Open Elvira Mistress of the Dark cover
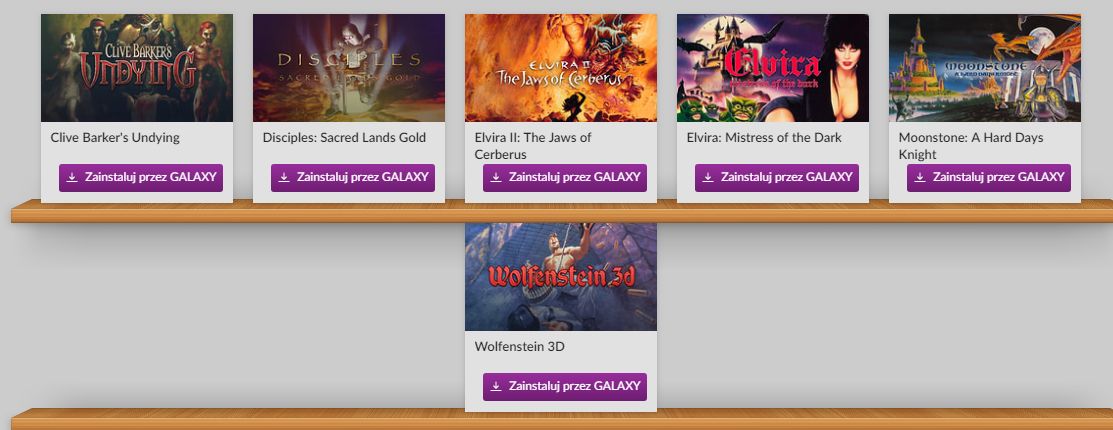The height and width of the screenshot is (430, 1113). pos(773,68)
